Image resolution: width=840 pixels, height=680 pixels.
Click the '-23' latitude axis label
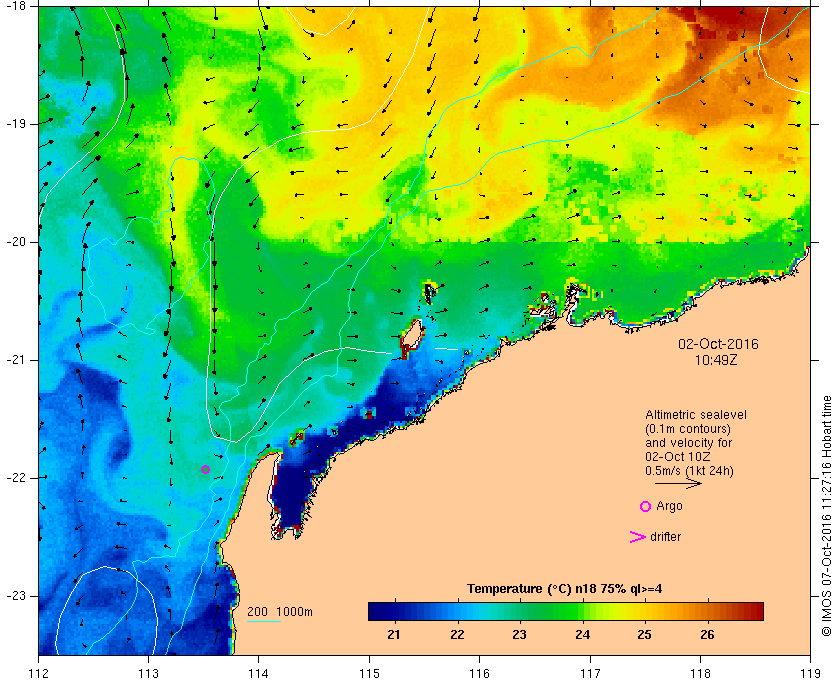click(15, 596)
